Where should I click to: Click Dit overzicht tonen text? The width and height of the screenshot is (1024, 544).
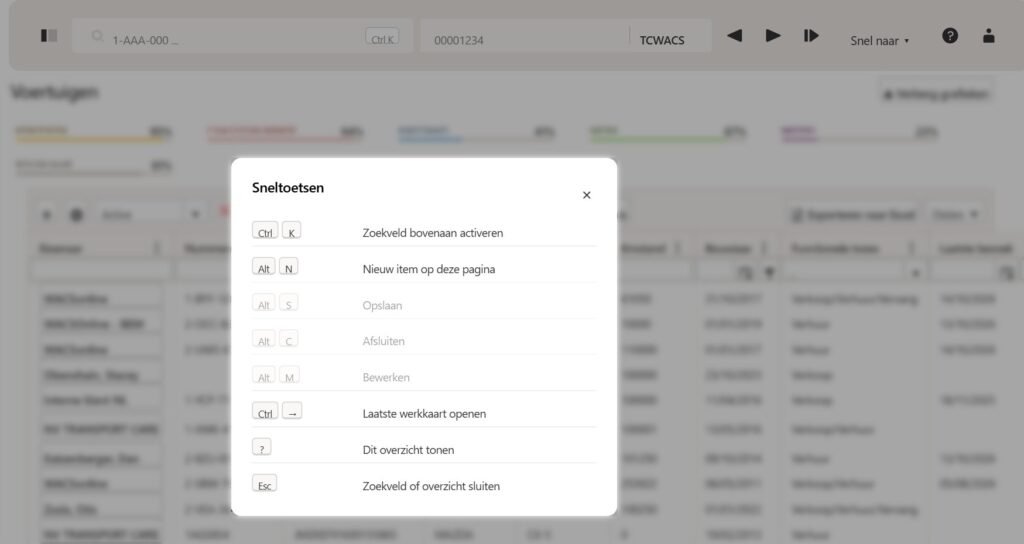(408, 449)
